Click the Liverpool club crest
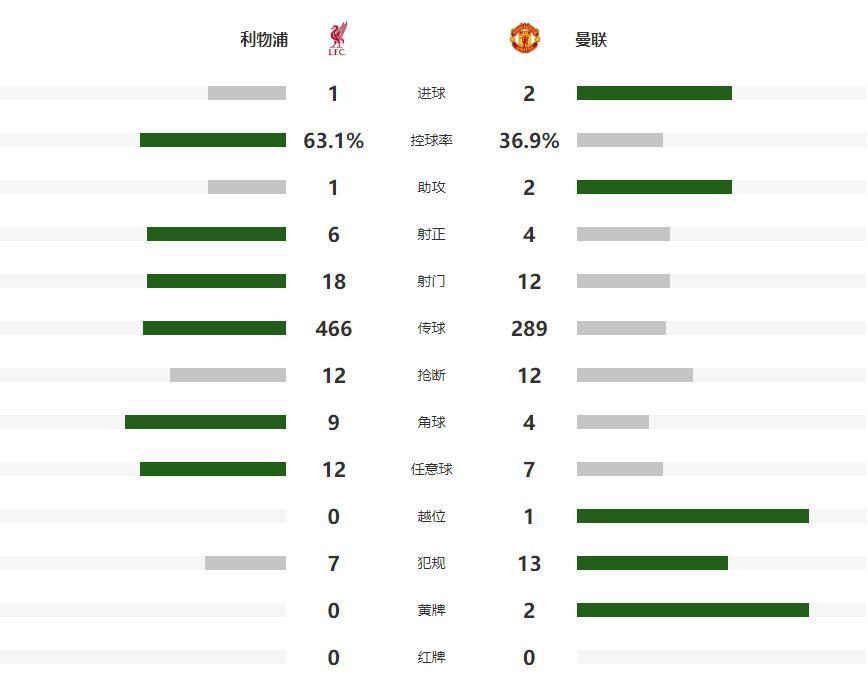 [x=336, y=40]
